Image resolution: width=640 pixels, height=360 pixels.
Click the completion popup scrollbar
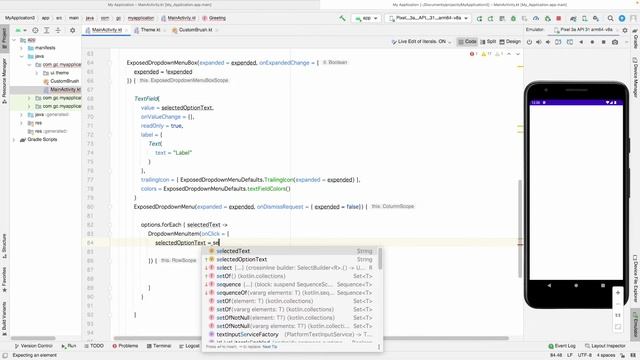(380, 259)
